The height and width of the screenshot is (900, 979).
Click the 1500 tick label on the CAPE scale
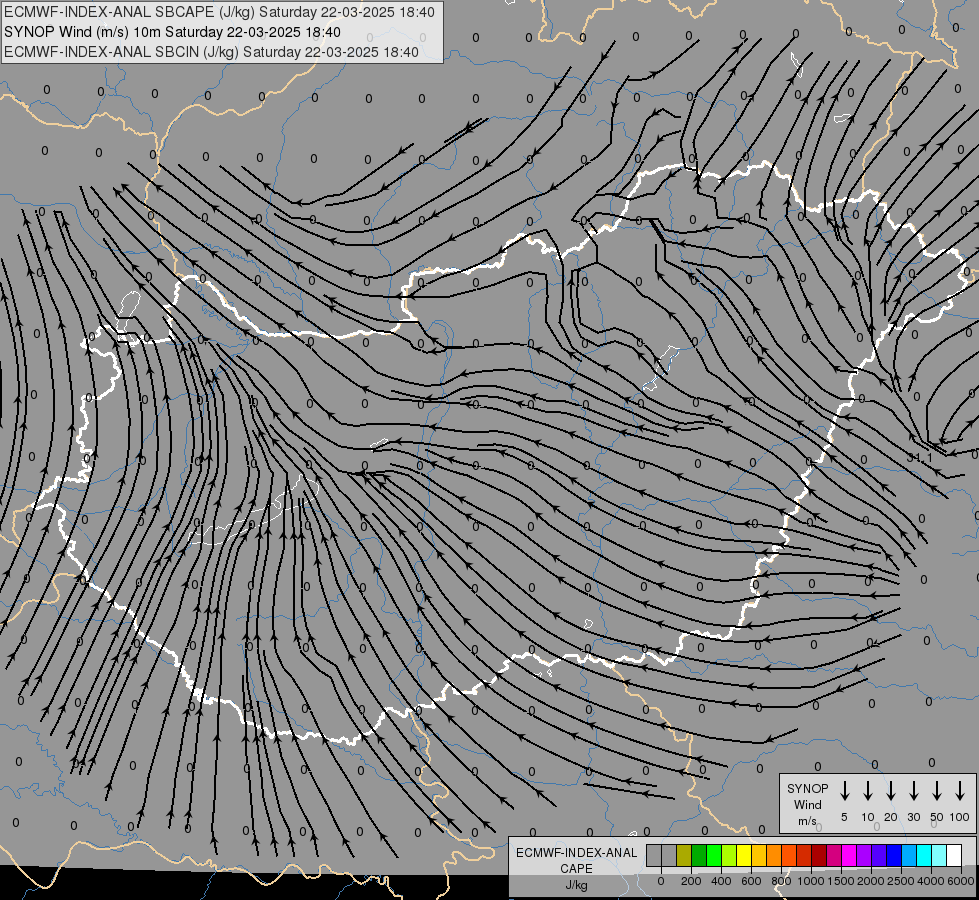click(x=841, y=881)
